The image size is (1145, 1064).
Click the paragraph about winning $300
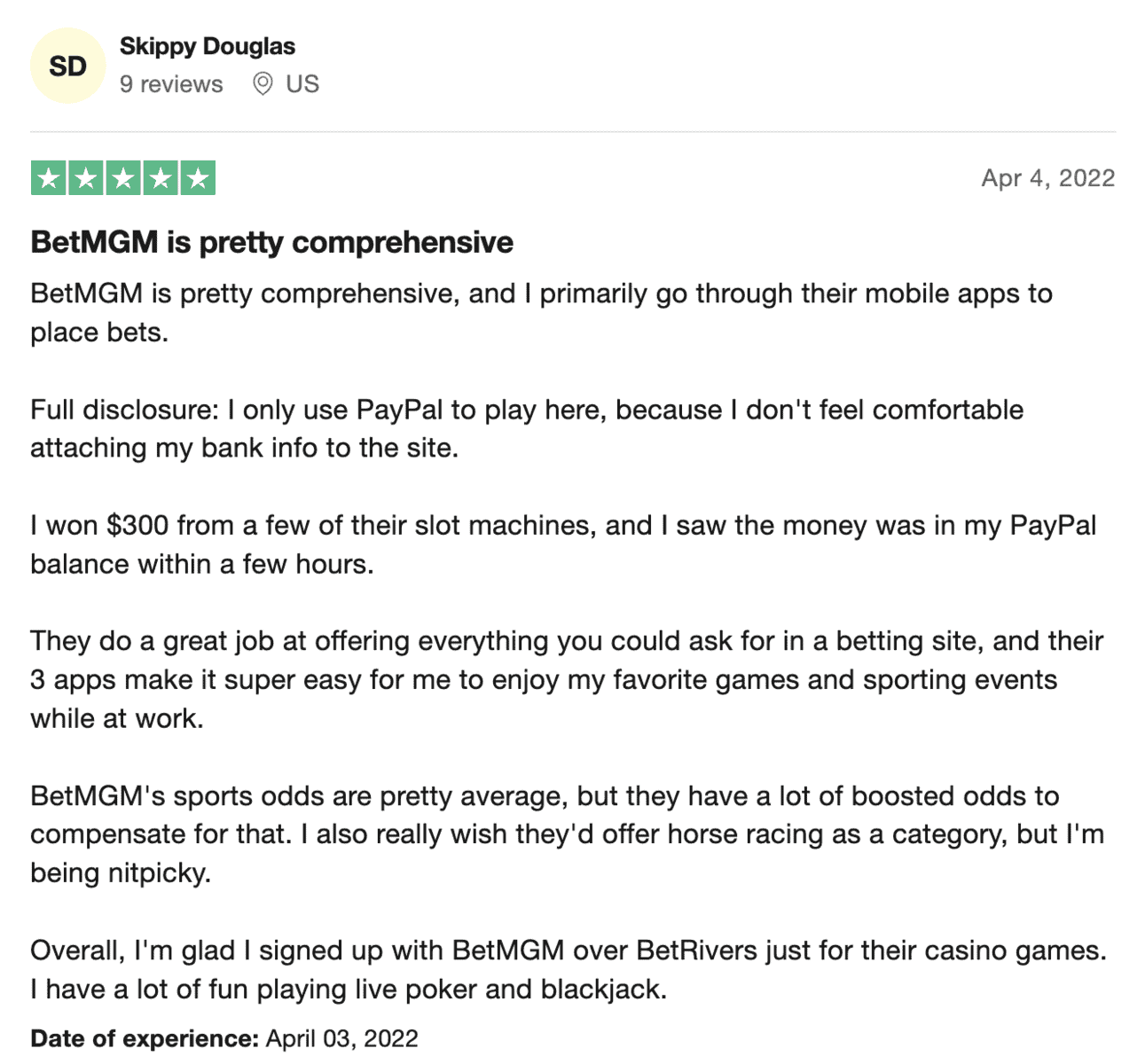click(x=563, y=544)
